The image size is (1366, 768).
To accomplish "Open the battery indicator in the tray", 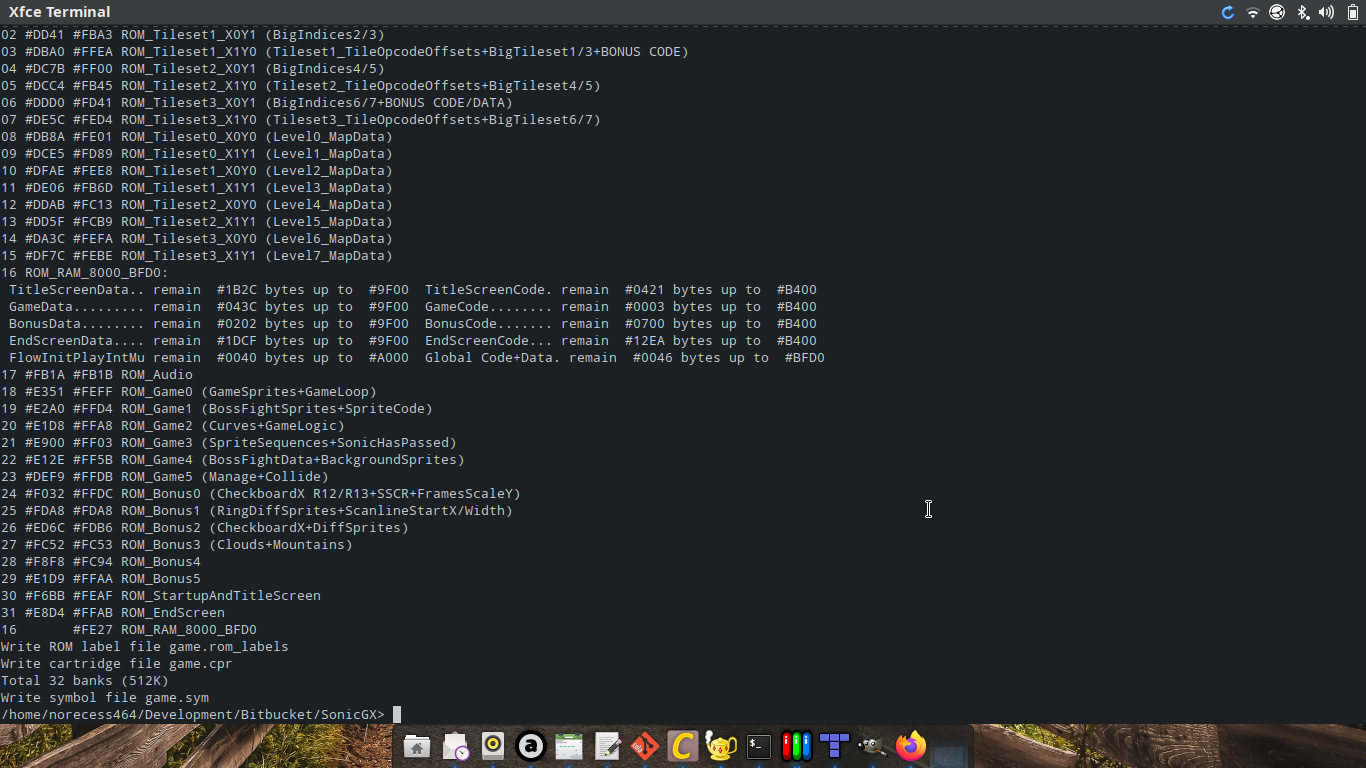I will coord(1353,12).
